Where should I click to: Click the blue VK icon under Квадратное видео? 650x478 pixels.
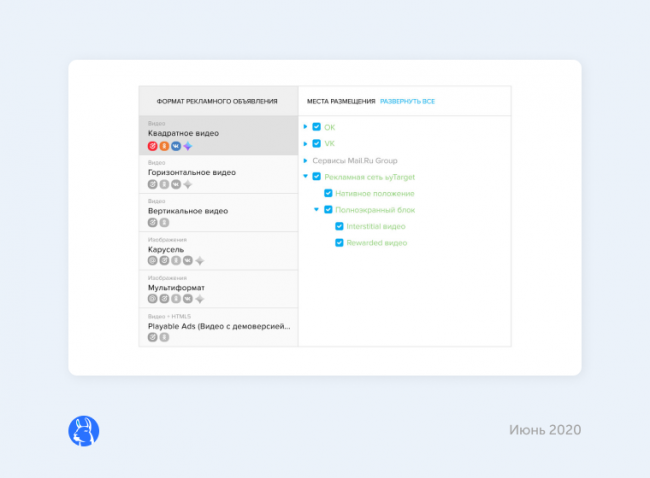(x=175, y=146)
